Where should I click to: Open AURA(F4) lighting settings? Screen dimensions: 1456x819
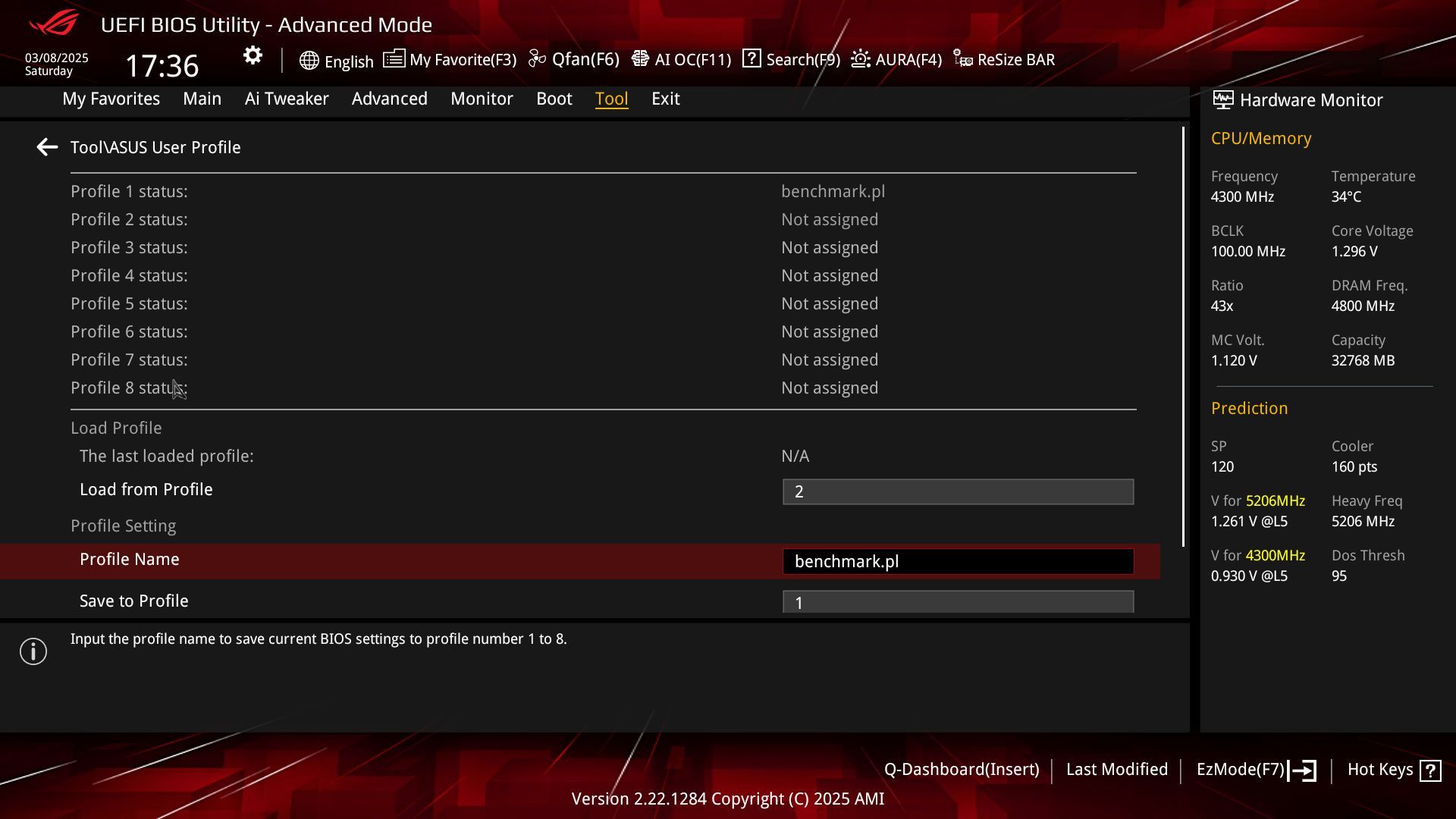tap(896, 59)
